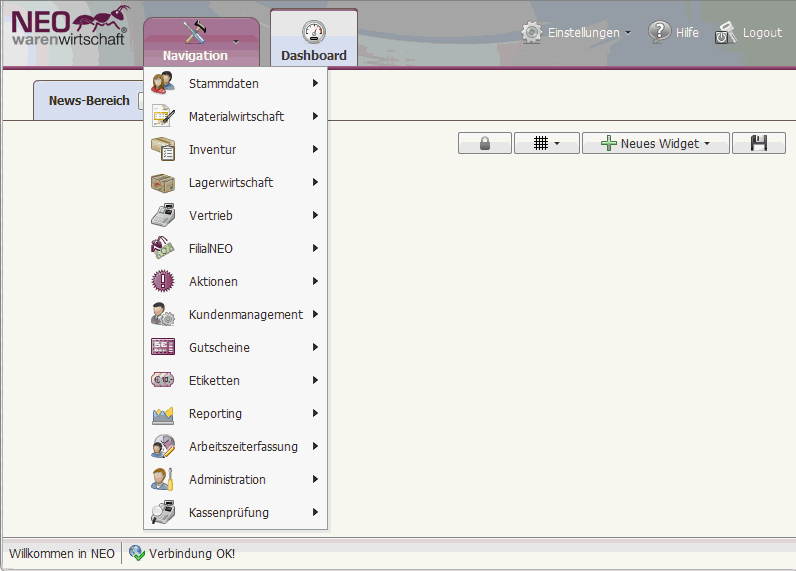The image size is (796, 571).
Task: Expand the Etiketten submenu arrow
Action: [315, 380]
